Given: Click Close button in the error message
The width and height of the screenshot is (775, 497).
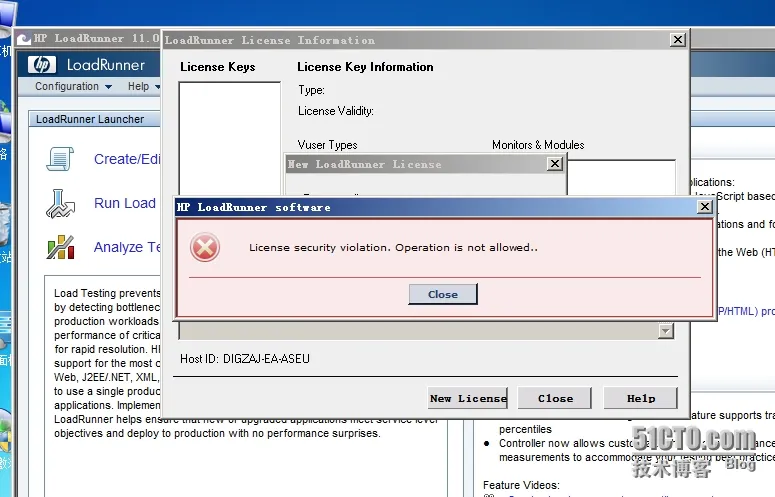Looking at the screenshot, I should click(443, 294).
